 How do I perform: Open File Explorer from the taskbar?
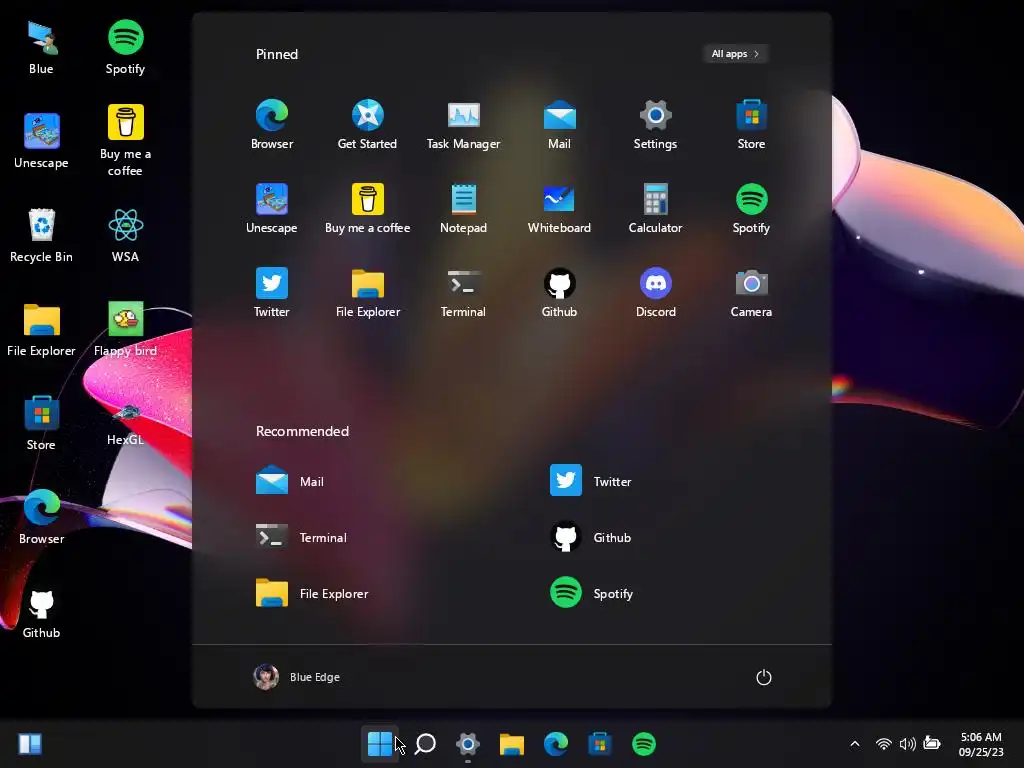[x=512, y=744]
